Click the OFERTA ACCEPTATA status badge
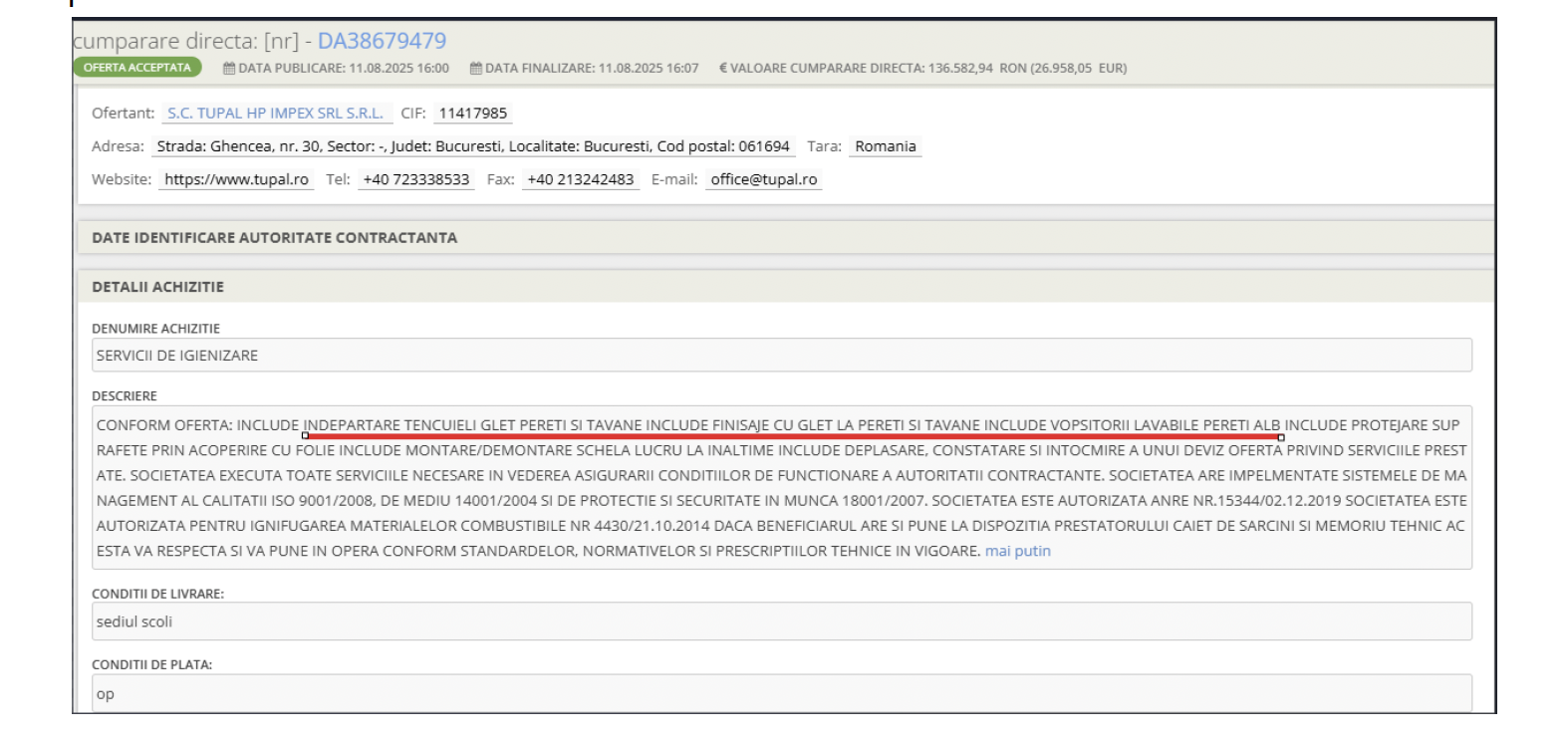 tap(136, 68)
